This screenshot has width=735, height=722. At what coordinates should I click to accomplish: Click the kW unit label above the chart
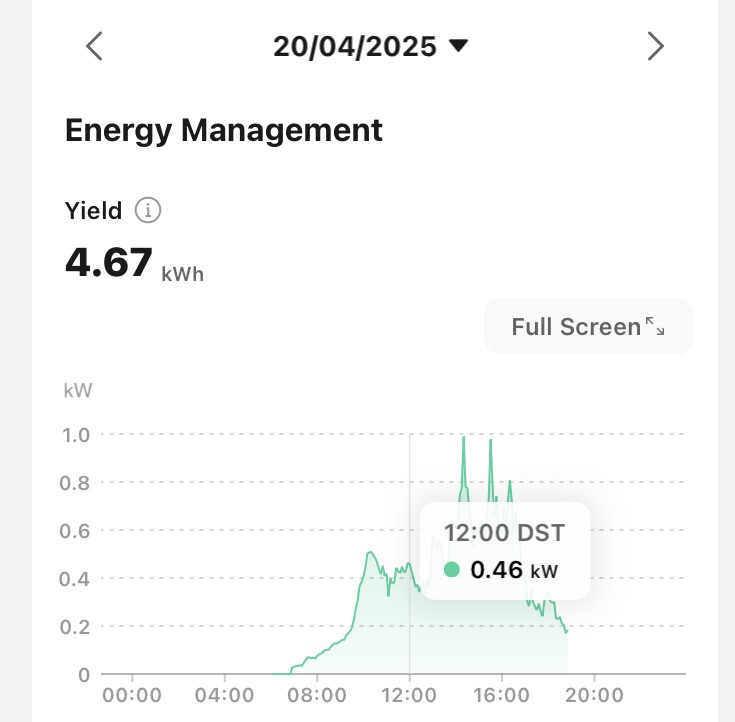tap(78, 390)
